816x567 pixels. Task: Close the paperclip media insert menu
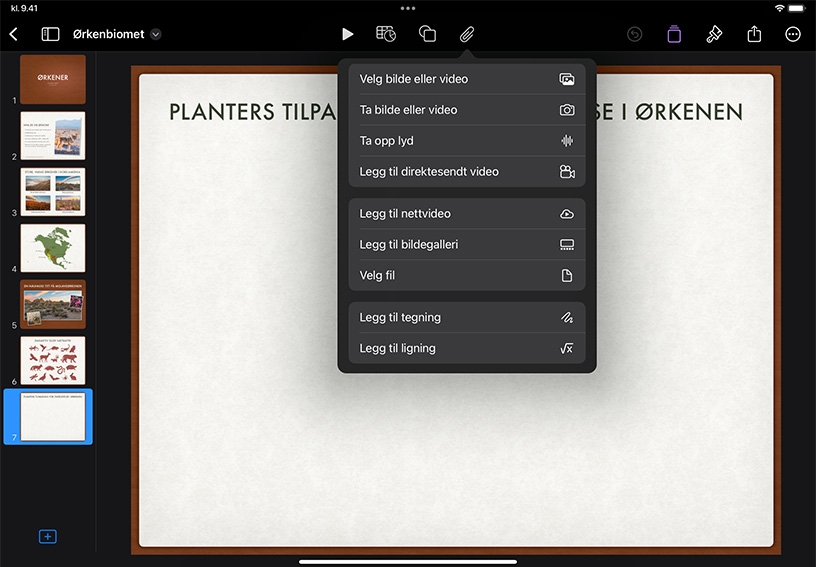(x=467, y=34)
